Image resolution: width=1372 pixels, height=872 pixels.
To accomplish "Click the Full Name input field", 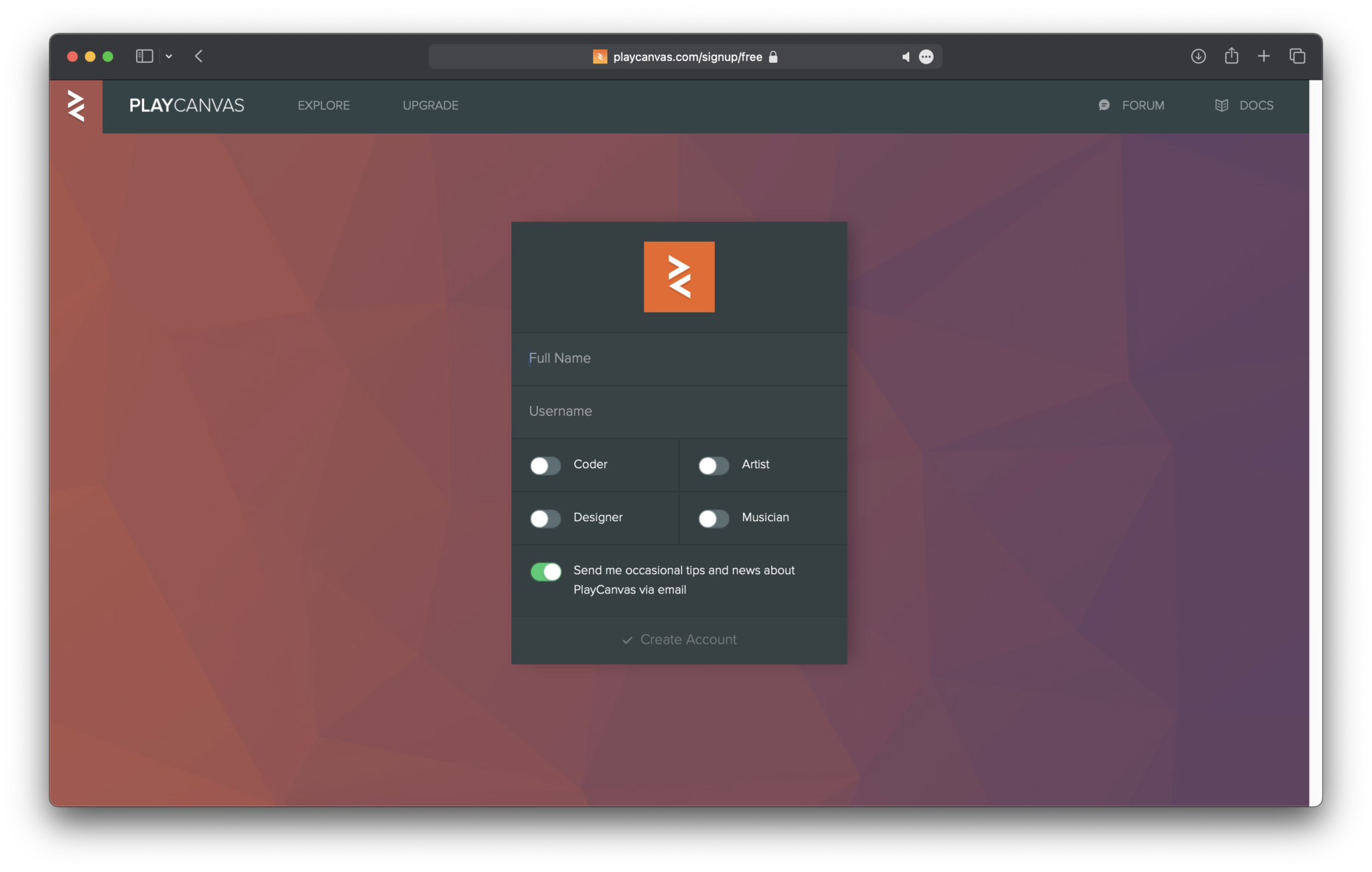I will (679, 358).
